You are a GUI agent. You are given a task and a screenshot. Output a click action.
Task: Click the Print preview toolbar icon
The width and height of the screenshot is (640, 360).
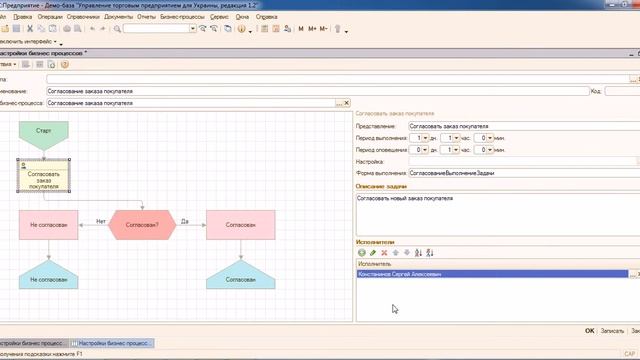click(78, 29)
